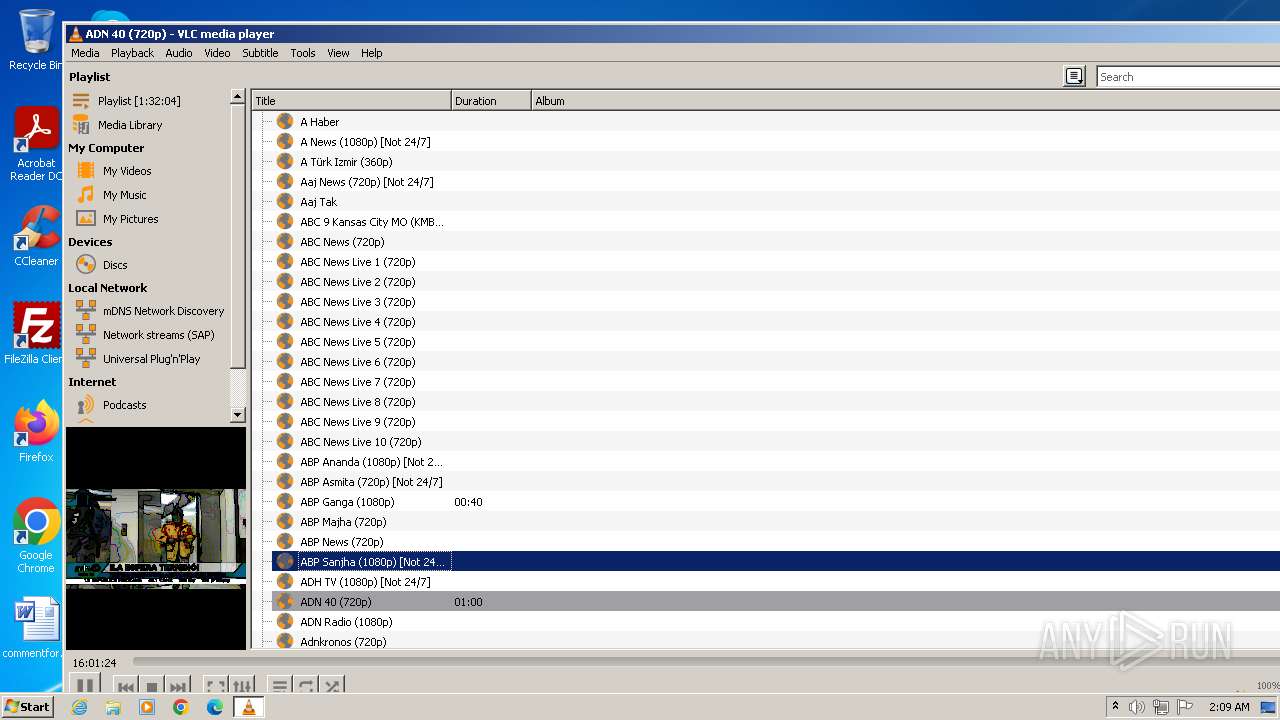This screenshot has width=1280, height=720.
Task: Open CCleaner desktop shortcut
Action: click(x=36, y=237)
